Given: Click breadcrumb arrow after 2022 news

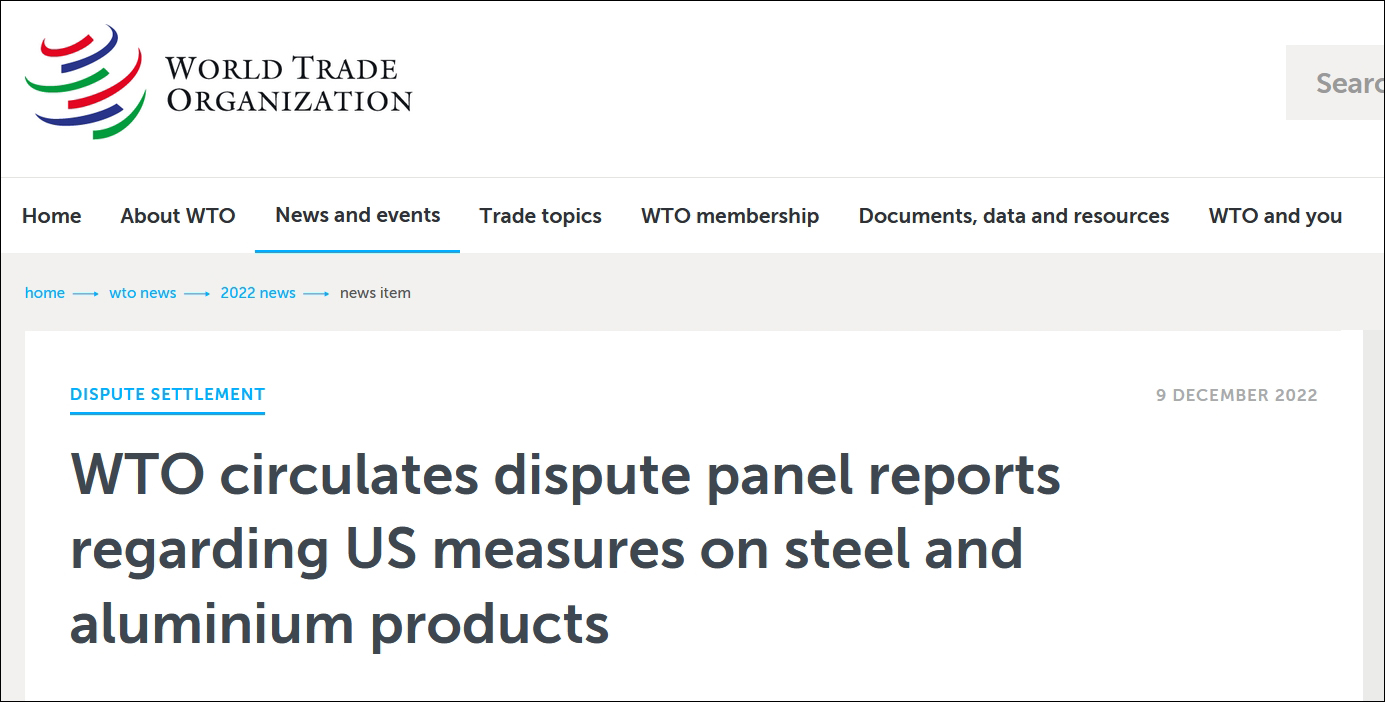Looking at the screenshot, I should tap(317, 294).
